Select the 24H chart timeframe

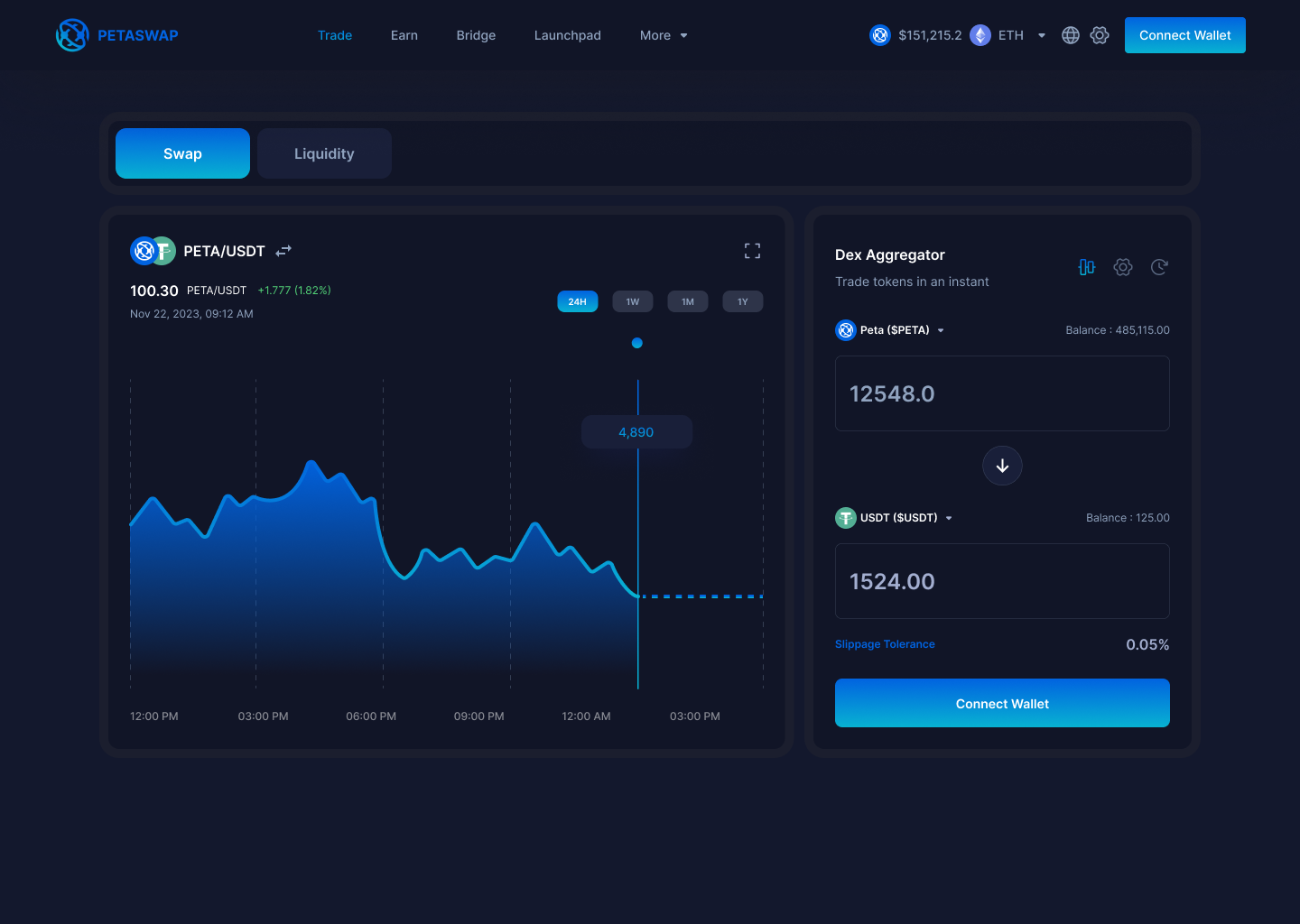click(578, 301)
